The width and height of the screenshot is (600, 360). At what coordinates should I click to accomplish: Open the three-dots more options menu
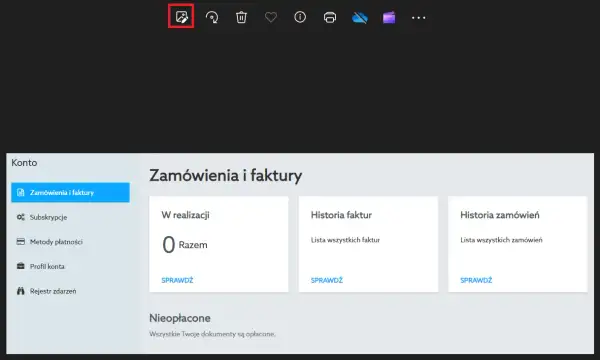coord(419,18)
